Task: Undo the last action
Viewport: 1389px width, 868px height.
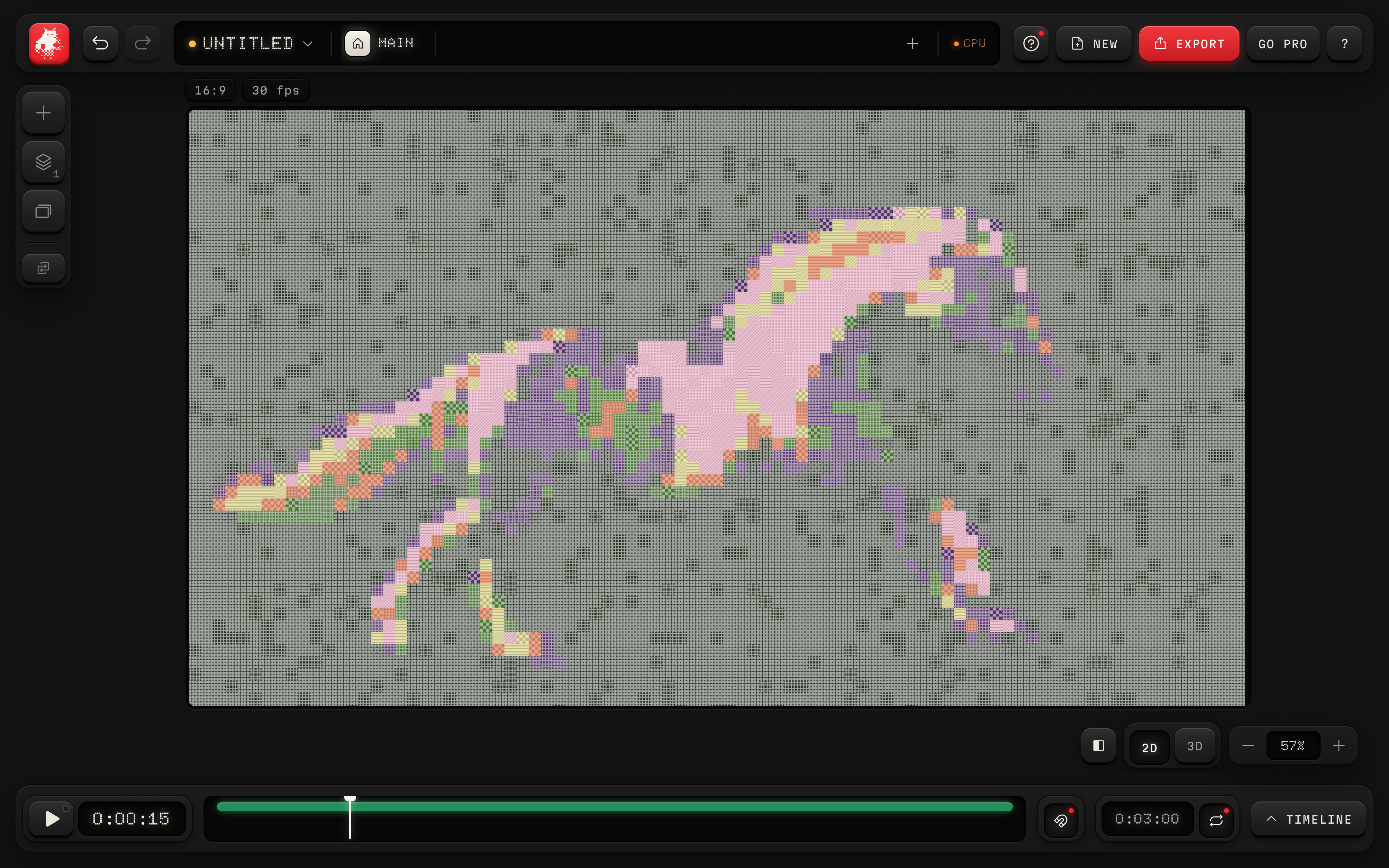Action: click(x=100, y=44)
